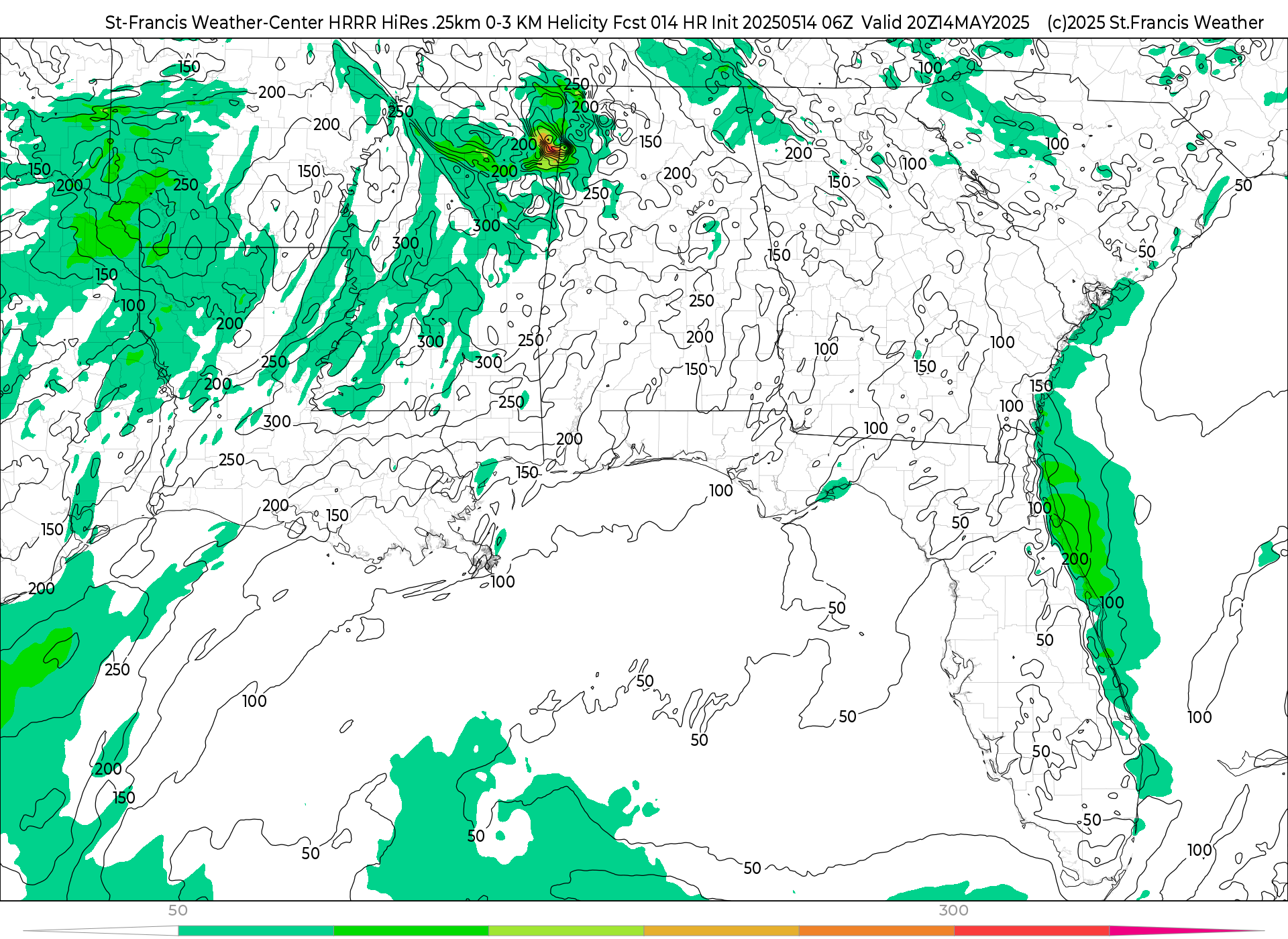
Task: Click the '(c)2025 St.Francis Weather' copyright text
Action: [x=1155, y=23]
